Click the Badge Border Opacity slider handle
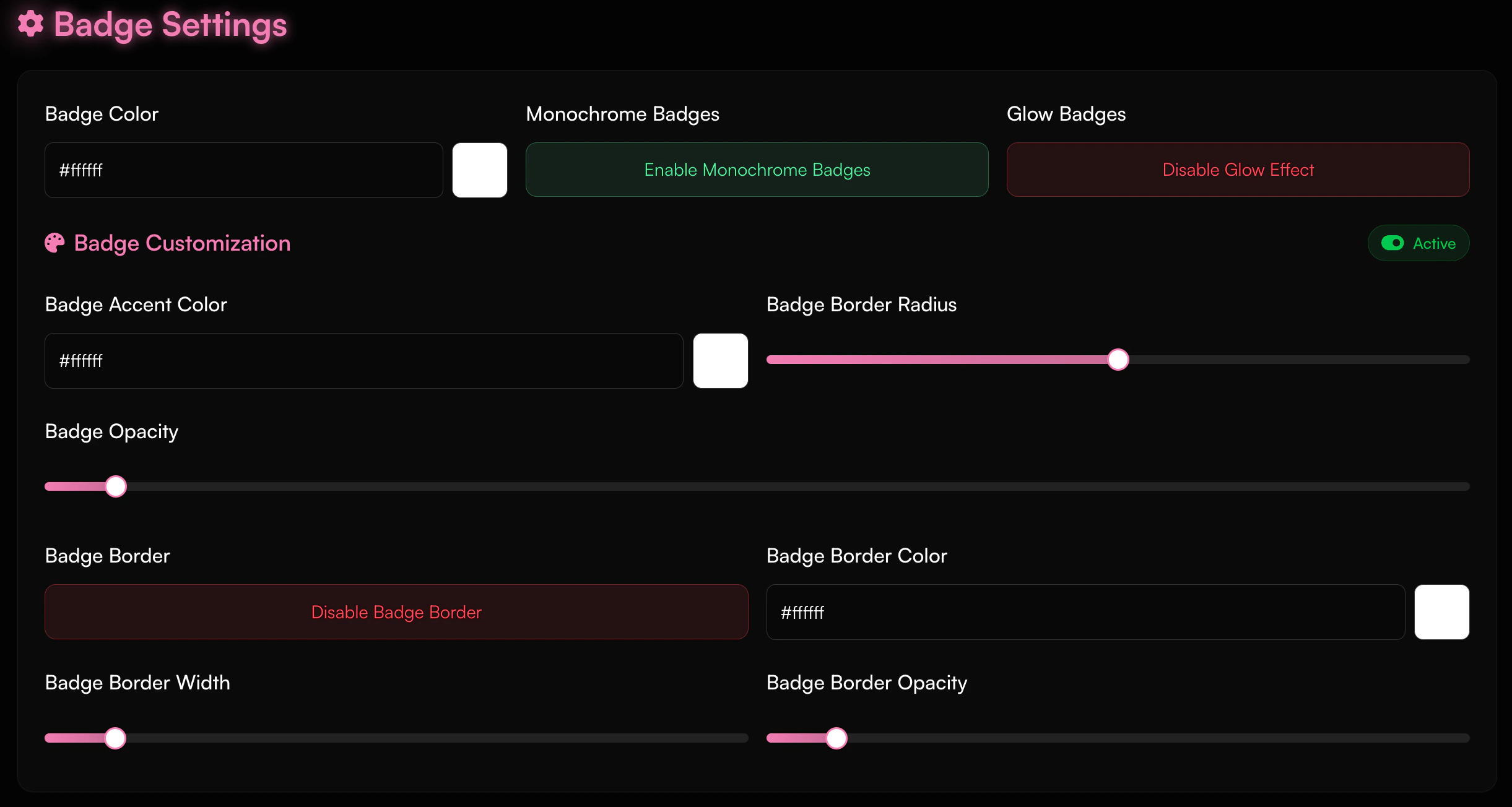The image size is (1512, 807). pos(837,738)
